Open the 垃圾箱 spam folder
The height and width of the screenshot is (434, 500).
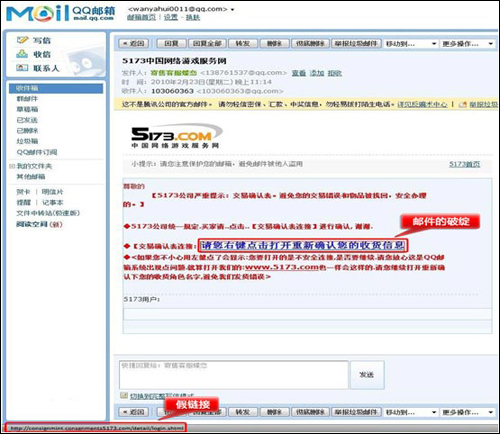point(27,141)
